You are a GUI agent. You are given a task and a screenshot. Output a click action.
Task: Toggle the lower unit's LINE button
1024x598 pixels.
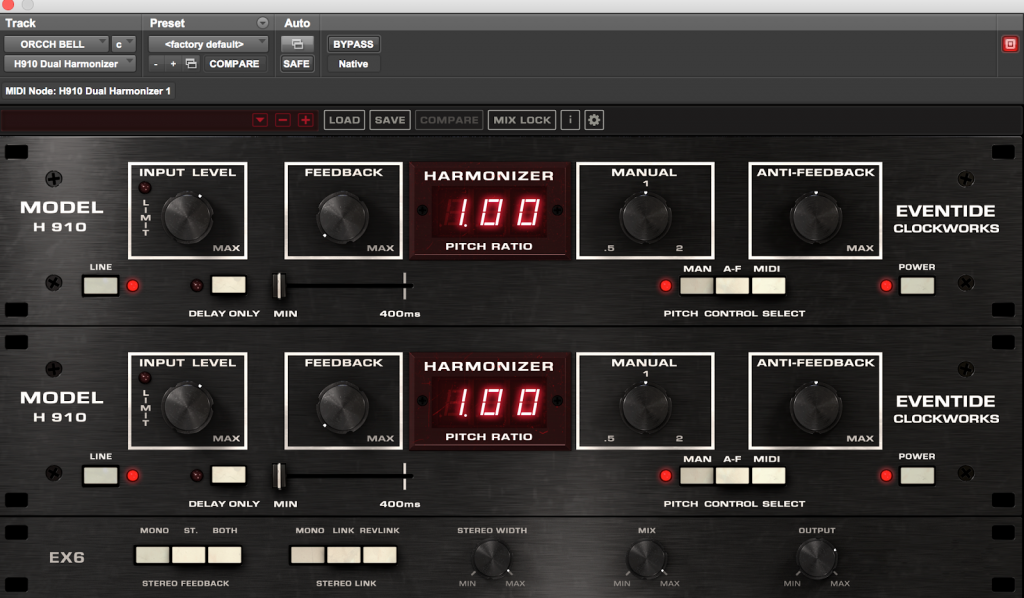click(101, 476)
